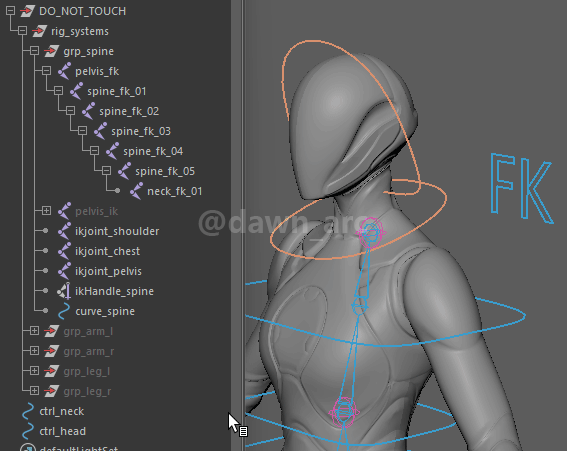Click the spine_fk_02 joint icon
The image size is (567, 451).
(x=88, y=111)
